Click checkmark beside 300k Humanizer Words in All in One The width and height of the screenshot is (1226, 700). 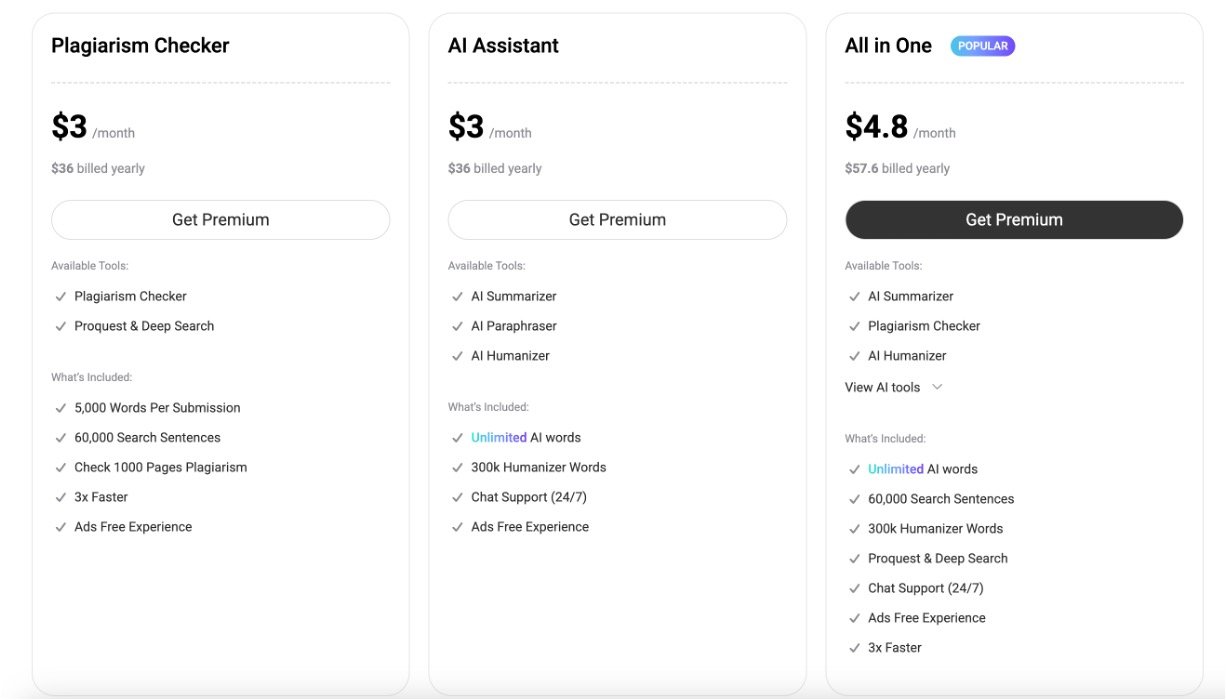pyautogui.click(x=854, y=529)
